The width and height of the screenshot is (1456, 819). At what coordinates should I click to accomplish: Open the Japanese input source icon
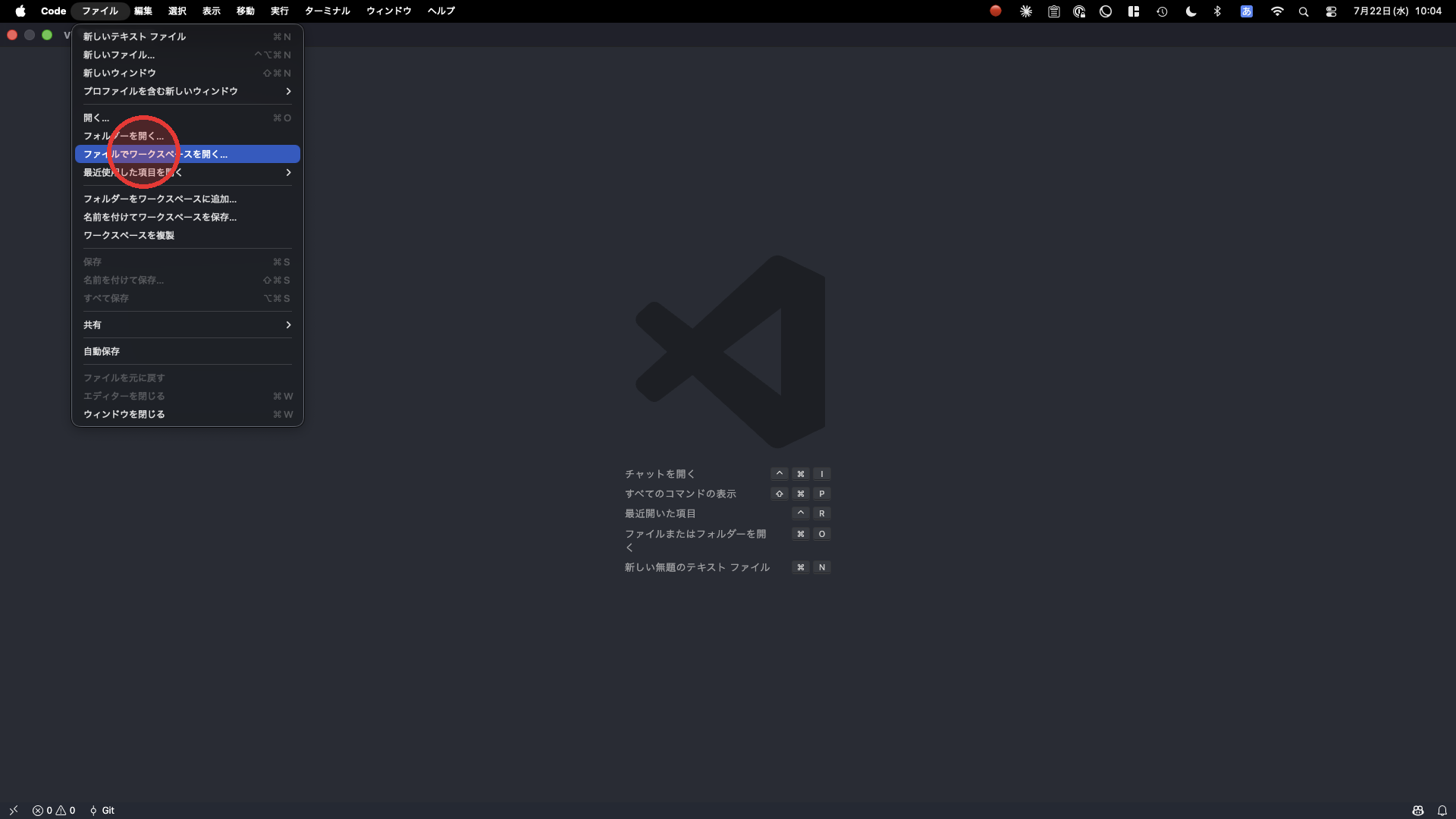point(1247,11)
